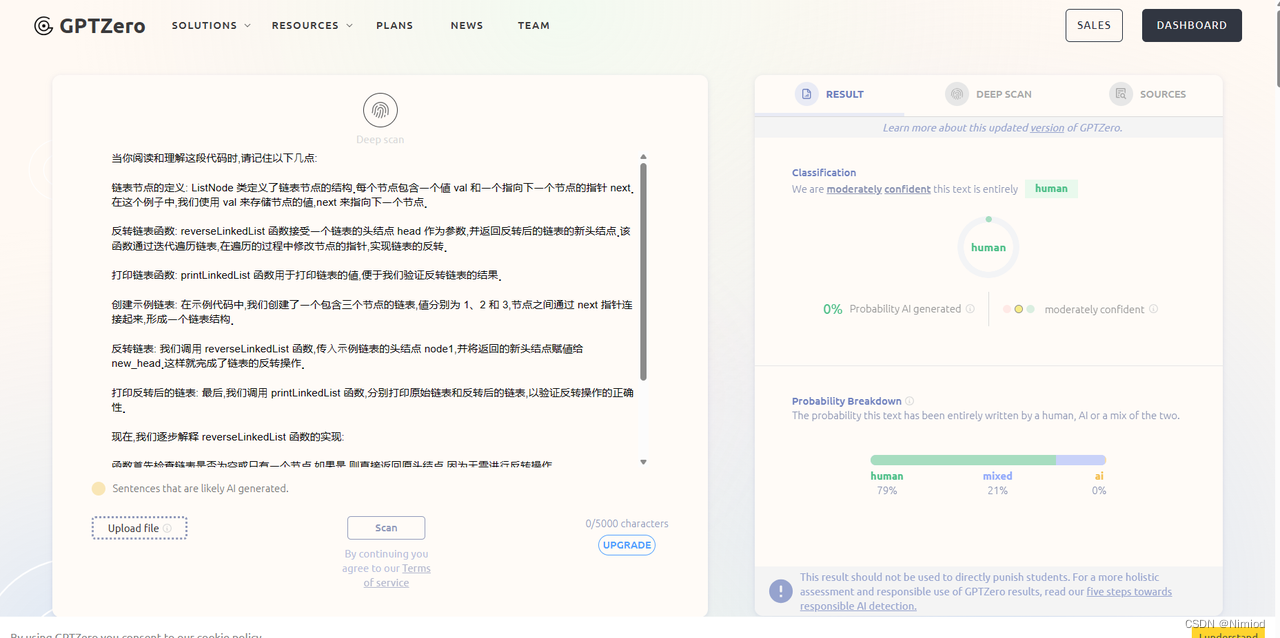This screenshot has width=1280, height=638.
Task: Click the yellow AI-generated sentence legend dot
Action: click(98, 489)
